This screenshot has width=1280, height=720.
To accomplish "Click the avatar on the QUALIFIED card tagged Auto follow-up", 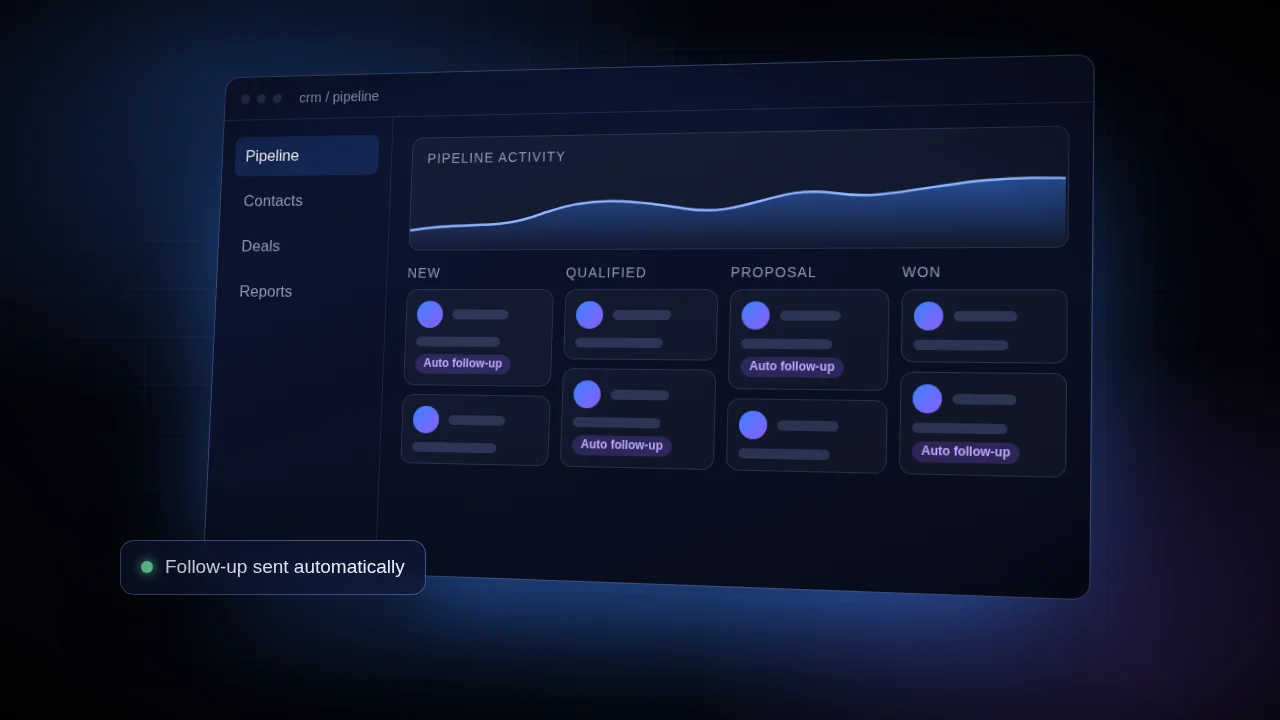I will 587,394.
